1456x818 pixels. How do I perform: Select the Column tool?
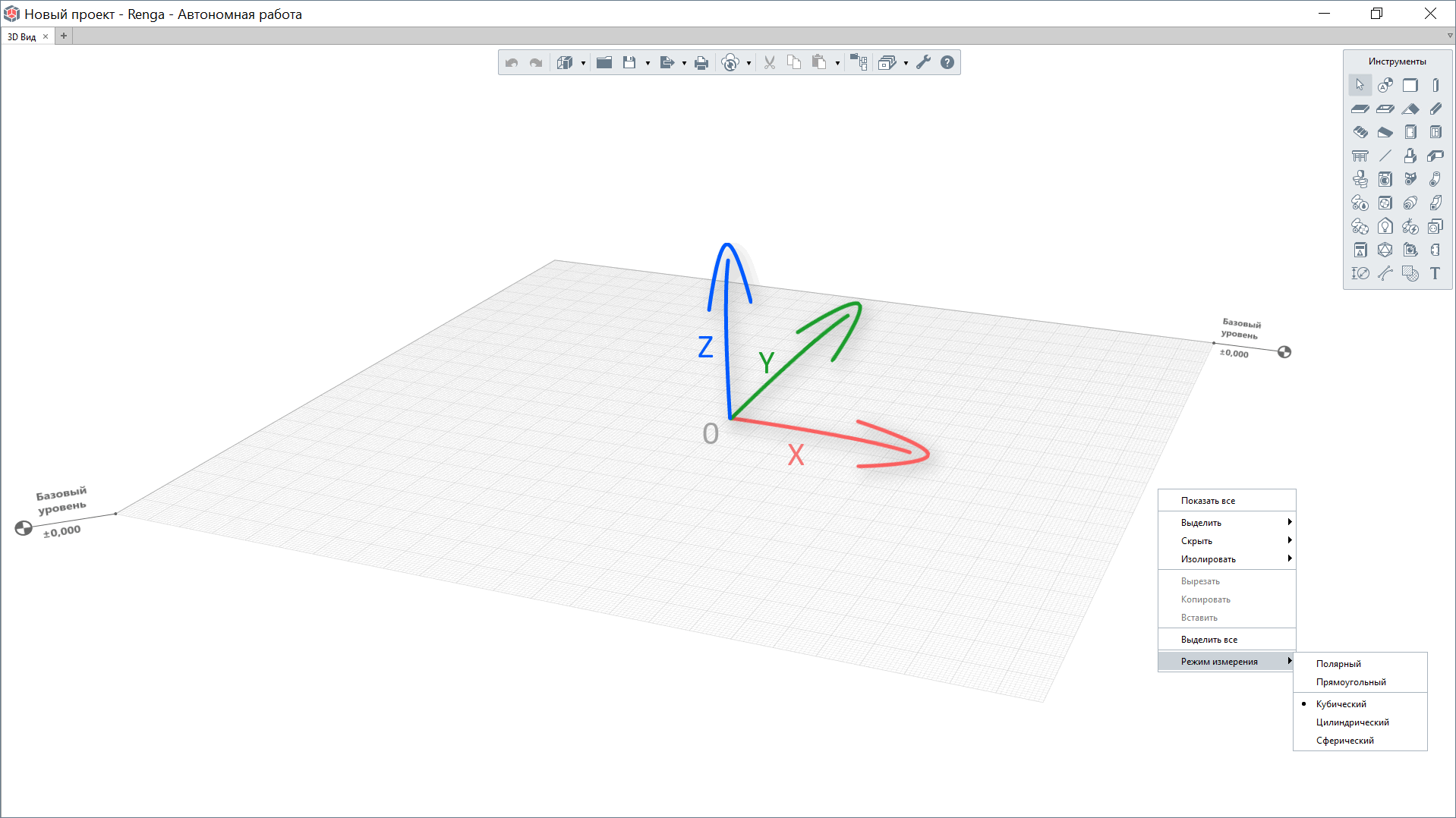1436,85
